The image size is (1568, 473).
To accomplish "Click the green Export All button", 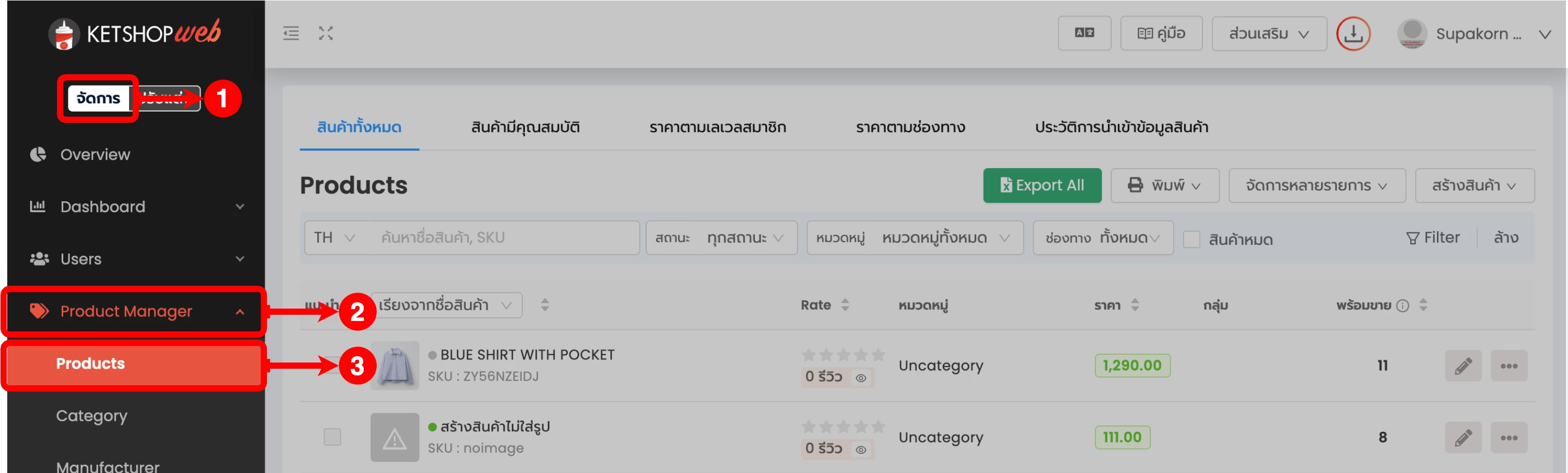I will point(1042,185).
